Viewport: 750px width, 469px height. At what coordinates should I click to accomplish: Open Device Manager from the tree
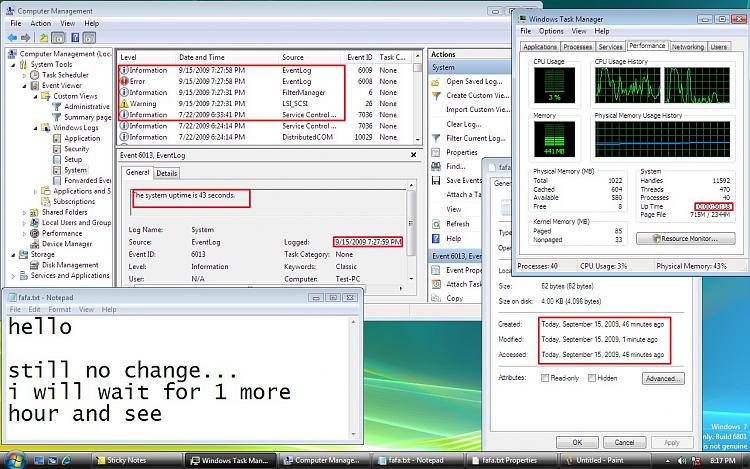pyautogui.click(x=66, y=244)
